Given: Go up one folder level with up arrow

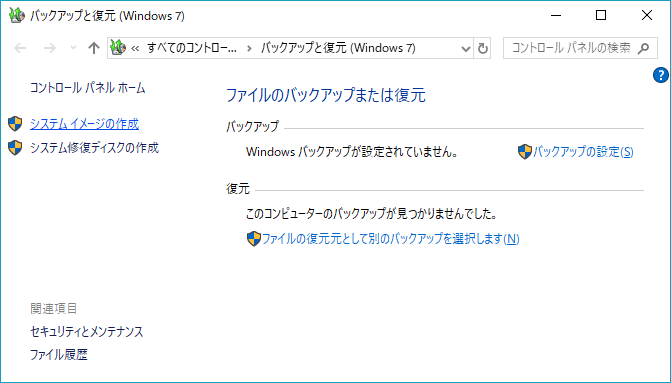Looking at the screenshot, I should pos(93,48).
